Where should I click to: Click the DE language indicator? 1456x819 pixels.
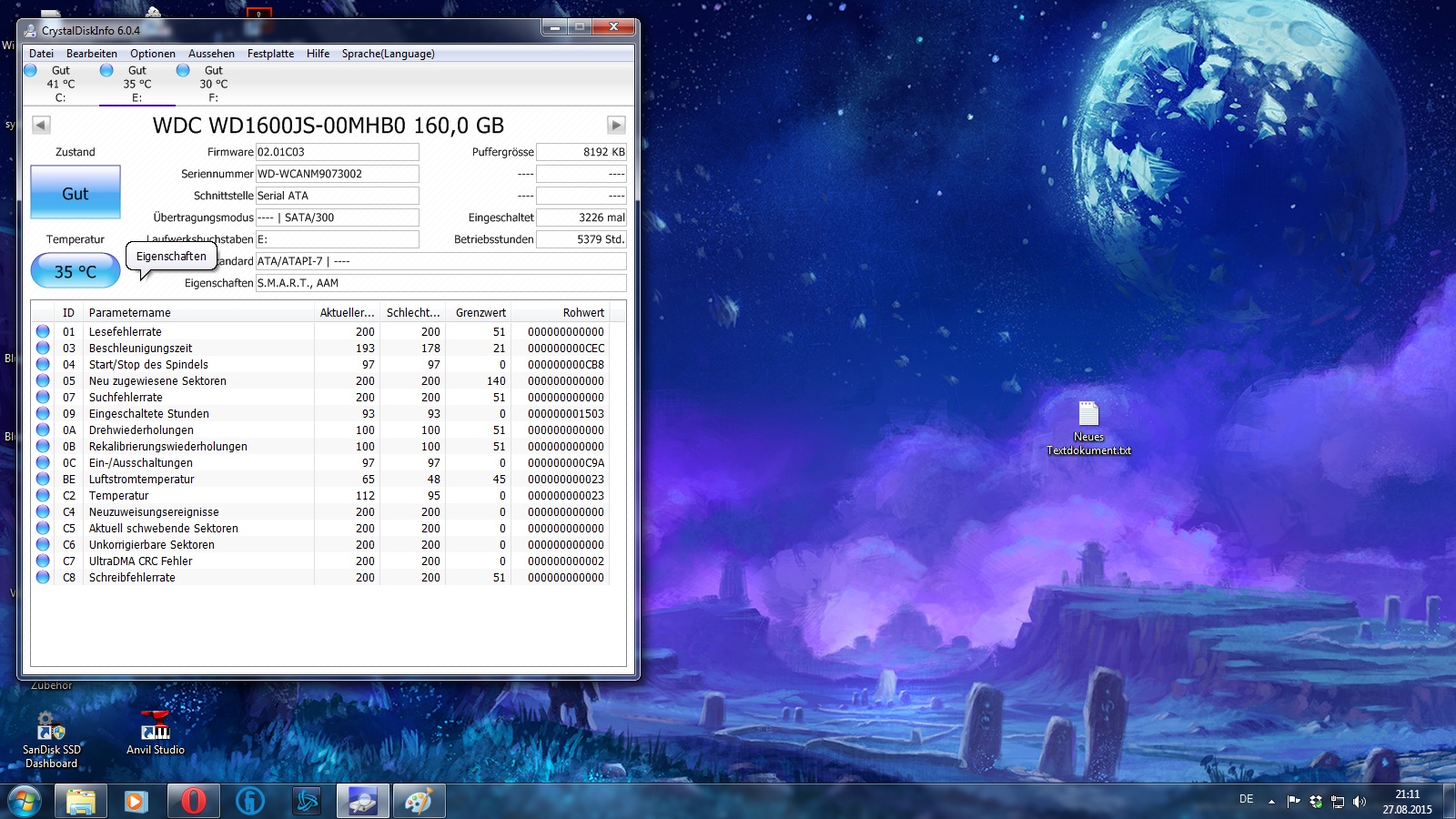pyautogui.click(x=1246, y=800)
